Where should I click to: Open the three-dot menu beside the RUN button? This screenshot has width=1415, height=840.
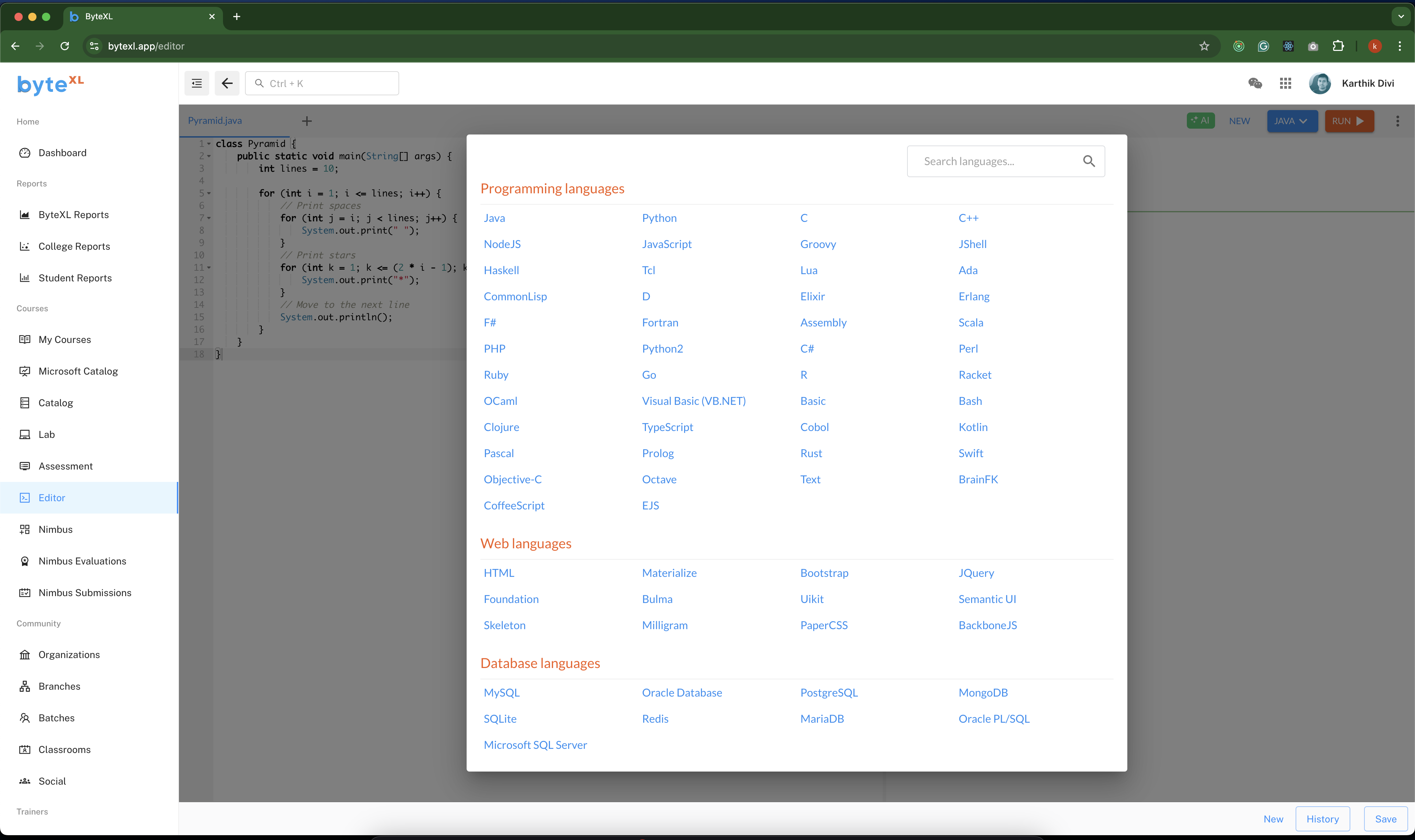[x=1397, y=121]
